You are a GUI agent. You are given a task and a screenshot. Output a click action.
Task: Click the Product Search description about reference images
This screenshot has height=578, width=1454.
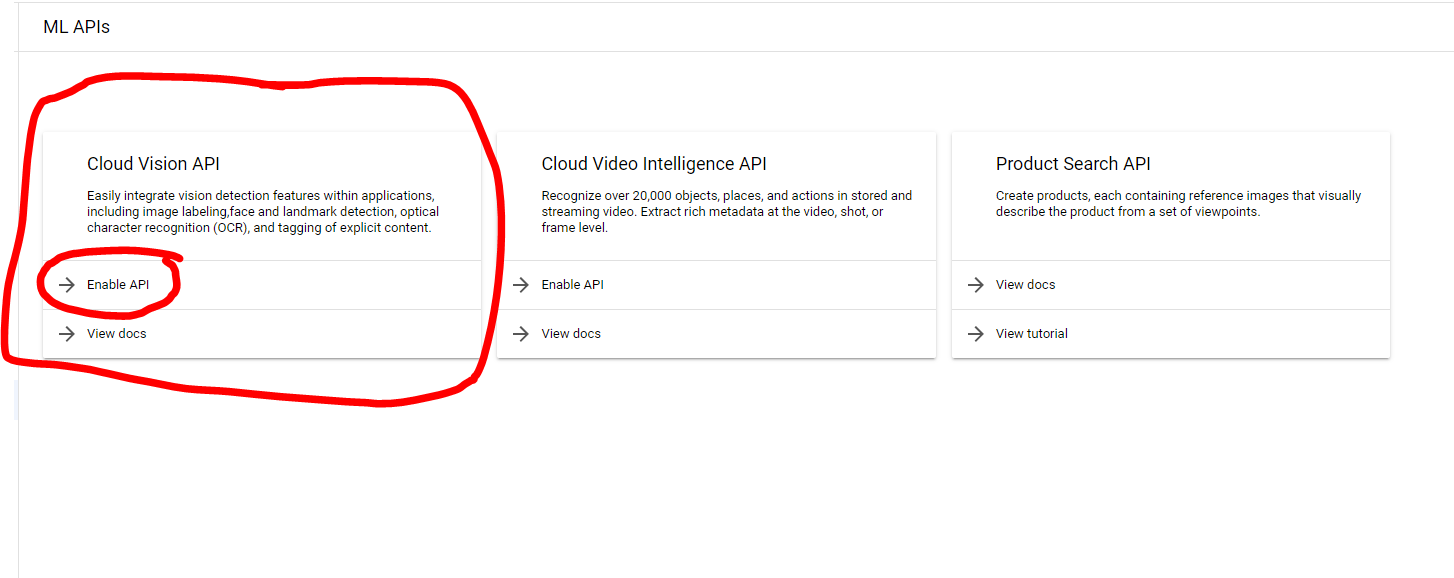pyautogui.click(x=1178, y=204)
